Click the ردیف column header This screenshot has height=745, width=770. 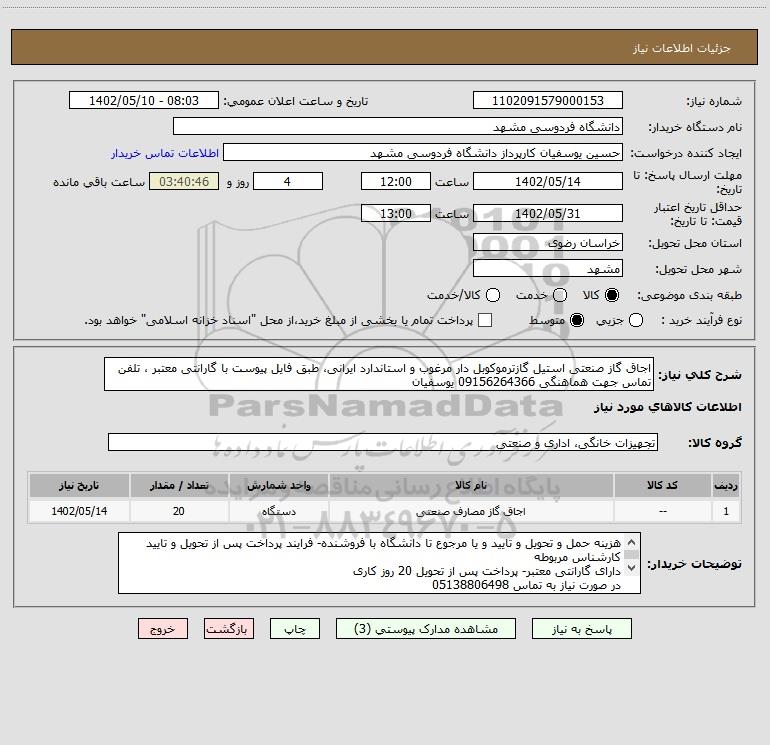pyautogui.click(x=726, y=485)
